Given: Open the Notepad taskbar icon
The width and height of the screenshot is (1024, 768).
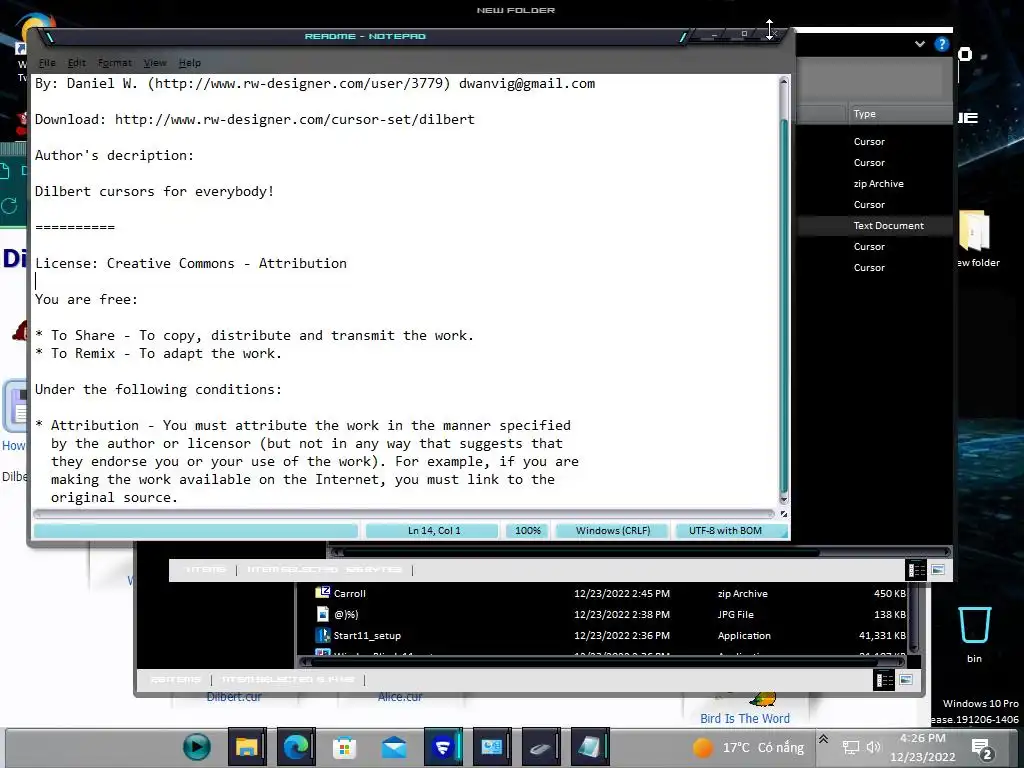Looking at the screenshot, I should pyautogui.click(x=590, y=746).
